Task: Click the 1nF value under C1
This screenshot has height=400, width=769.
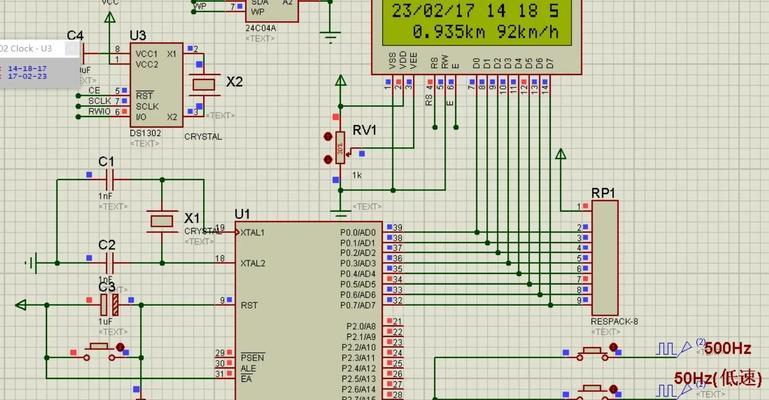Action: point(105,196)
